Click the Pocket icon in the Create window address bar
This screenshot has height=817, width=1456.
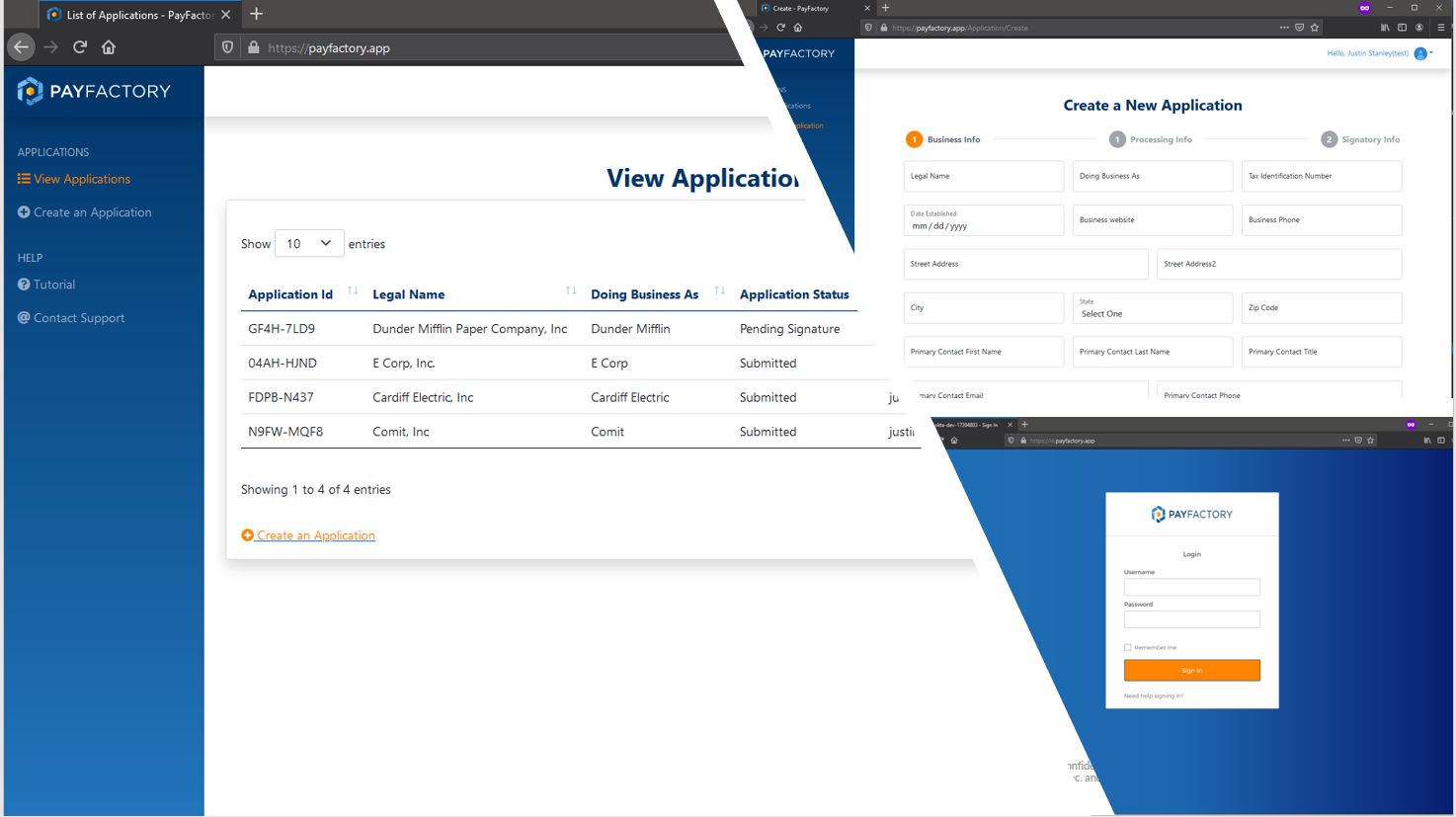tap(1299, 28)
